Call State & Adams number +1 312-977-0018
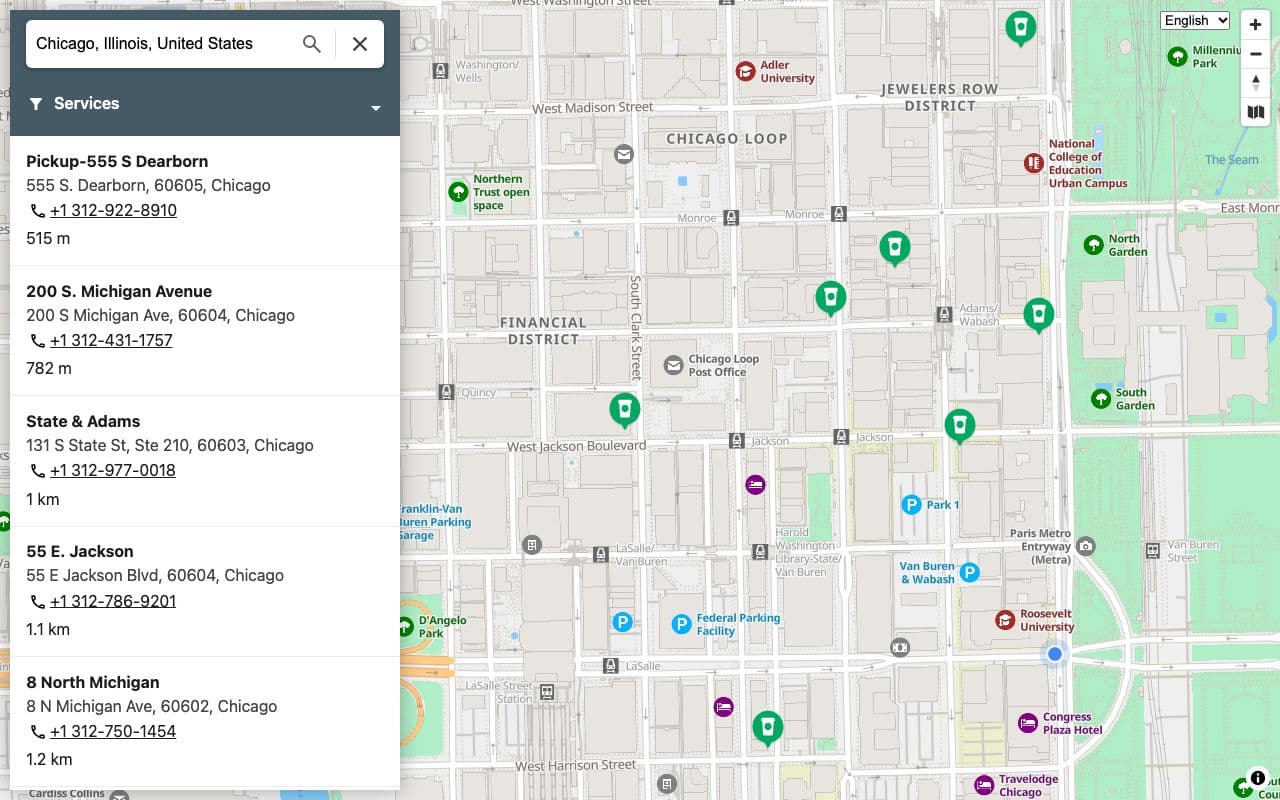Screen dimensions: 1280x800 point(113,471)
